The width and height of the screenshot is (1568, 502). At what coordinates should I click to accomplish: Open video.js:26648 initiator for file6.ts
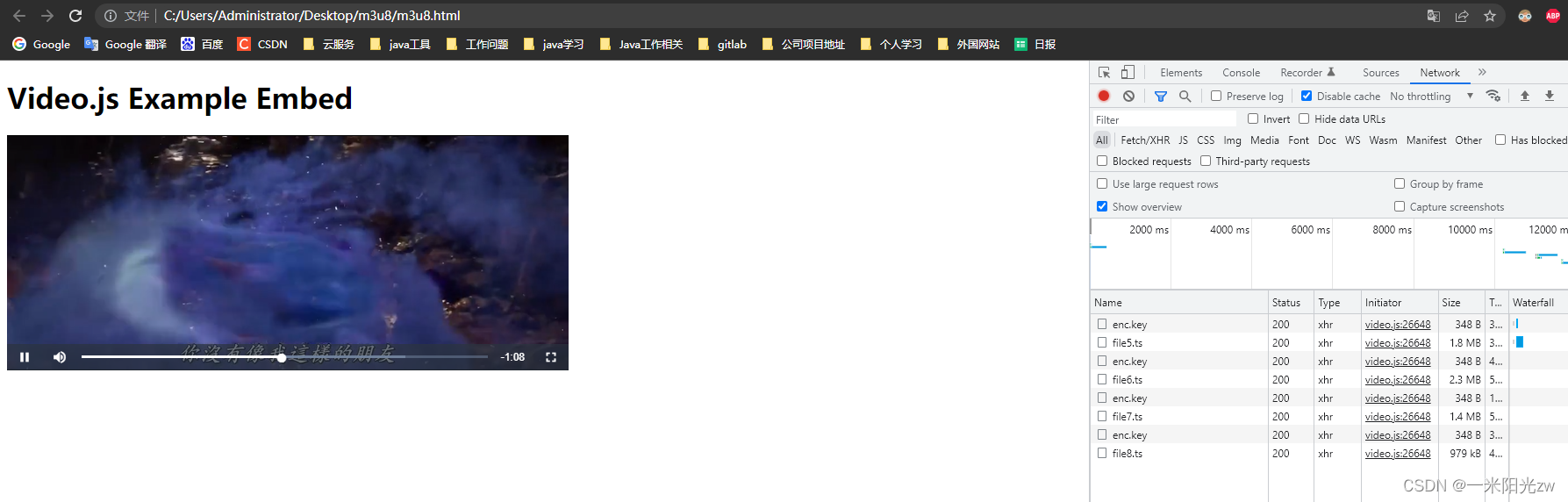(x=1397, y=380)
